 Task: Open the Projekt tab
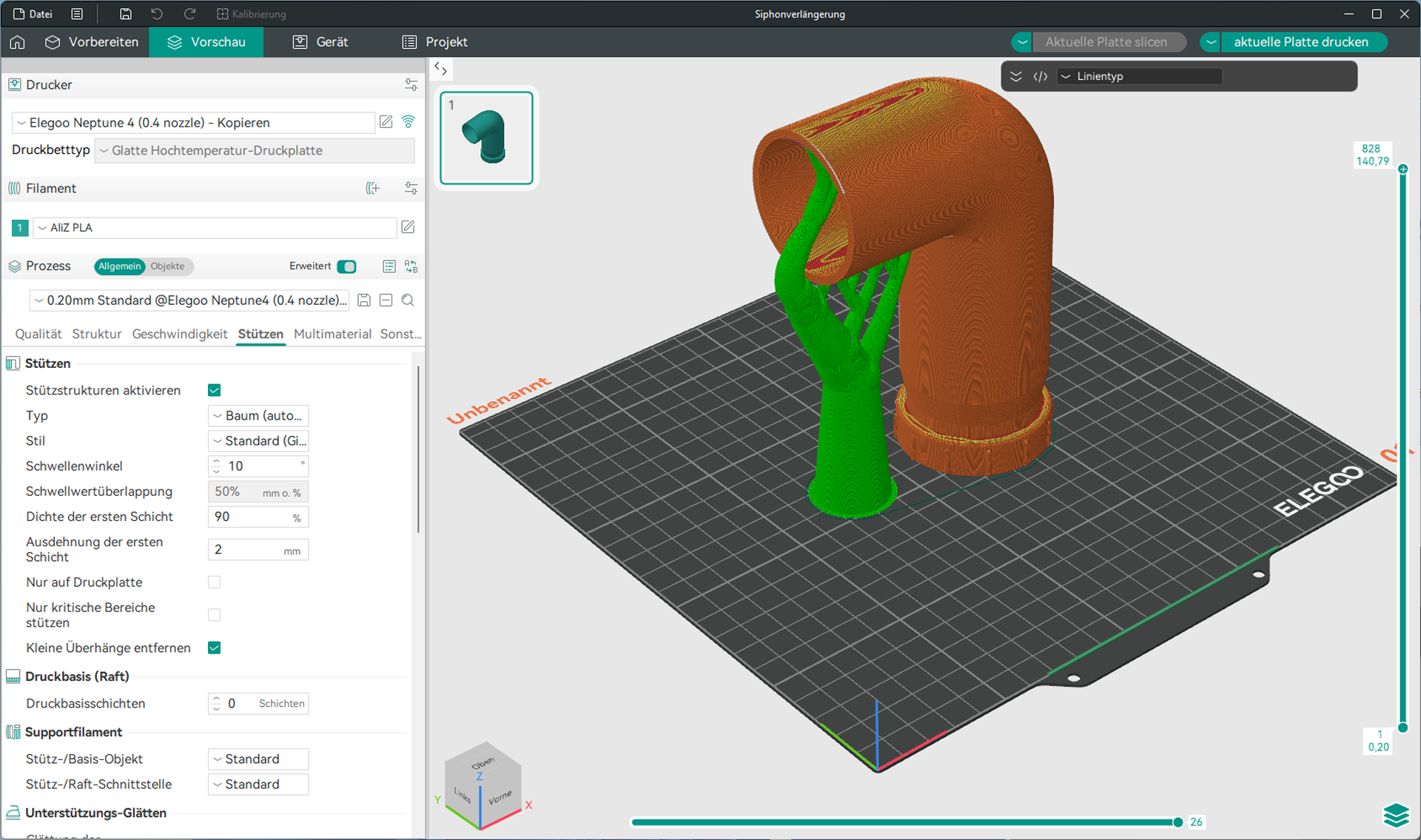tap(435, 42)
